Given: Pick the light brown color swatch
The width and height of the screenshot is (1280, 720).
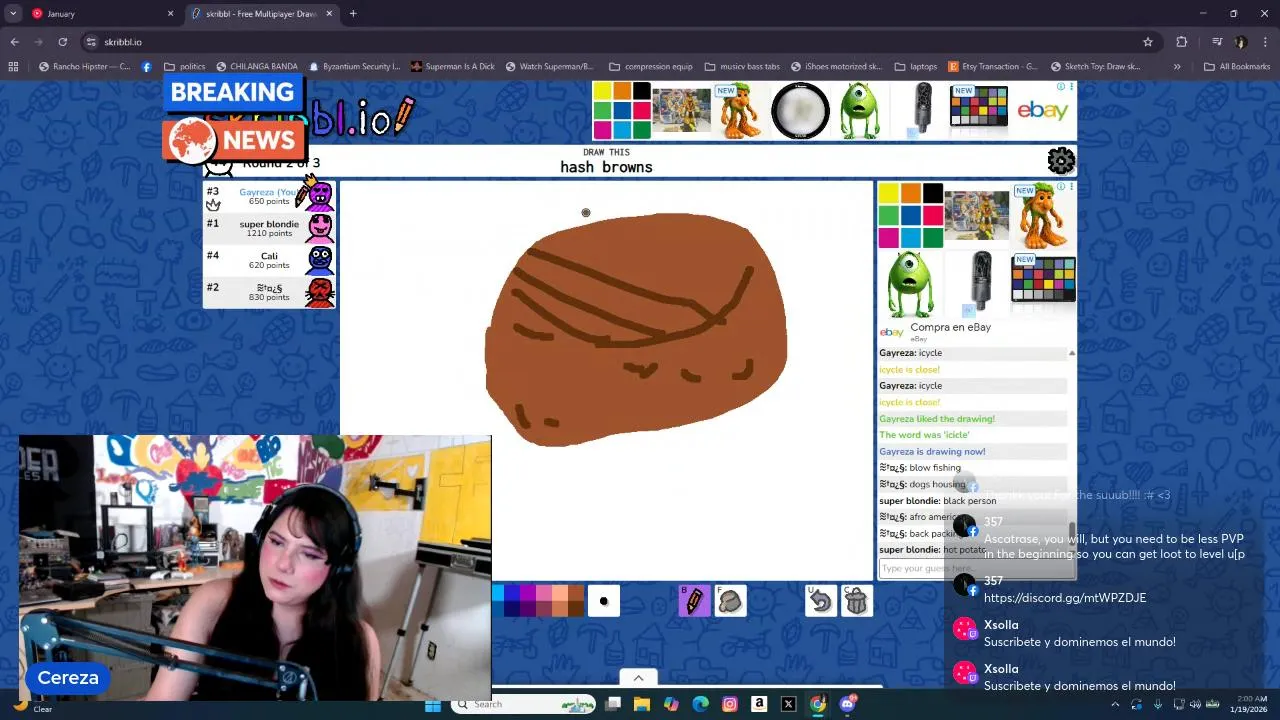Looking at the screenshot, I should (x=576, y=593).
